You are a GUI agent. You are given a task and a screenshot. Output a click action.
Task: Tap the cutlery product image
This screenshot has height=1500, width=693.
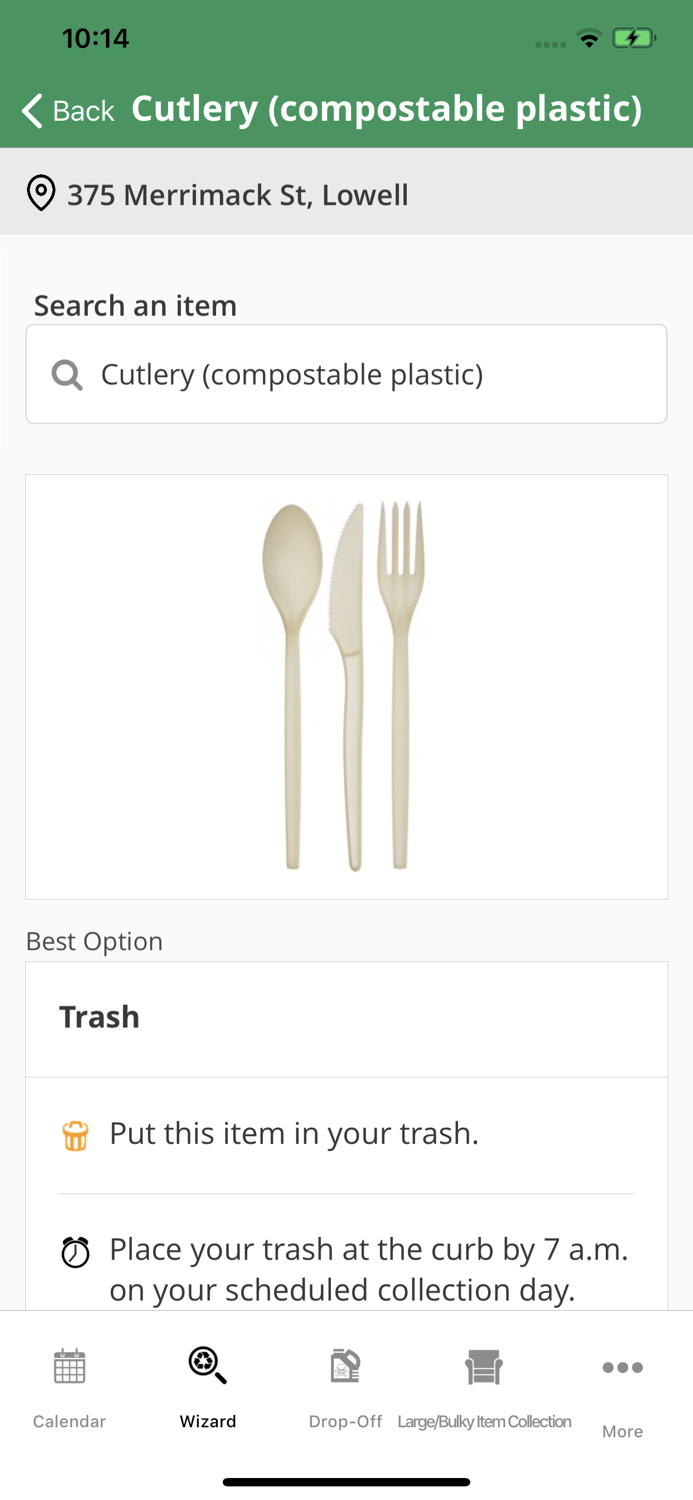coord(346,686)
